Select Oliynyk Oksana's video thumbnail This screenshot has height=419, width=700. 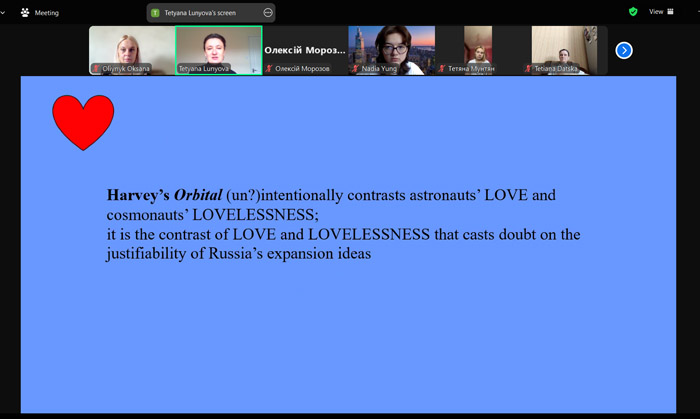132,48
